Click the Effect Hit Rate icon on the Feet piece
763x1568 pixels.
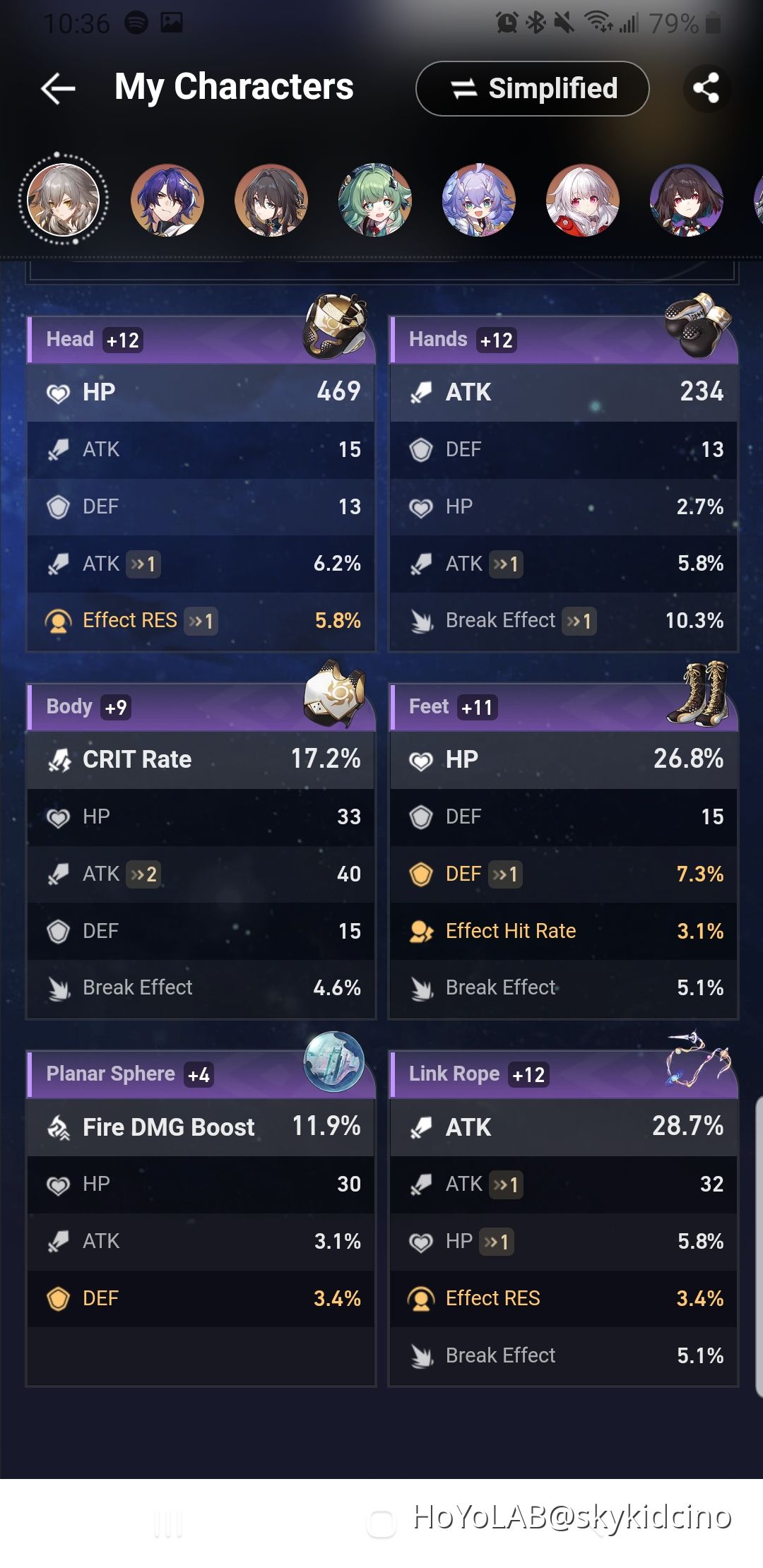coord(422,930)
